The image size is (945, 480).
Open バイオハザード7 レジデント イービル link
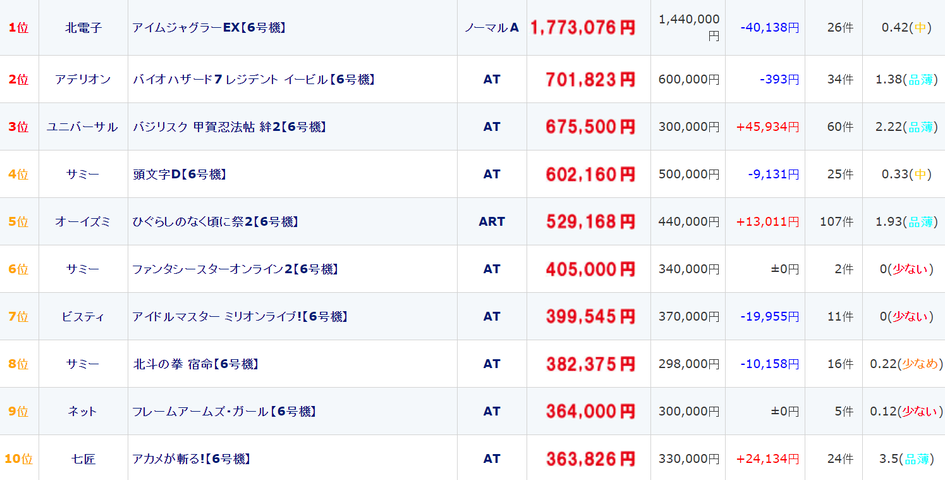point(253,79)
